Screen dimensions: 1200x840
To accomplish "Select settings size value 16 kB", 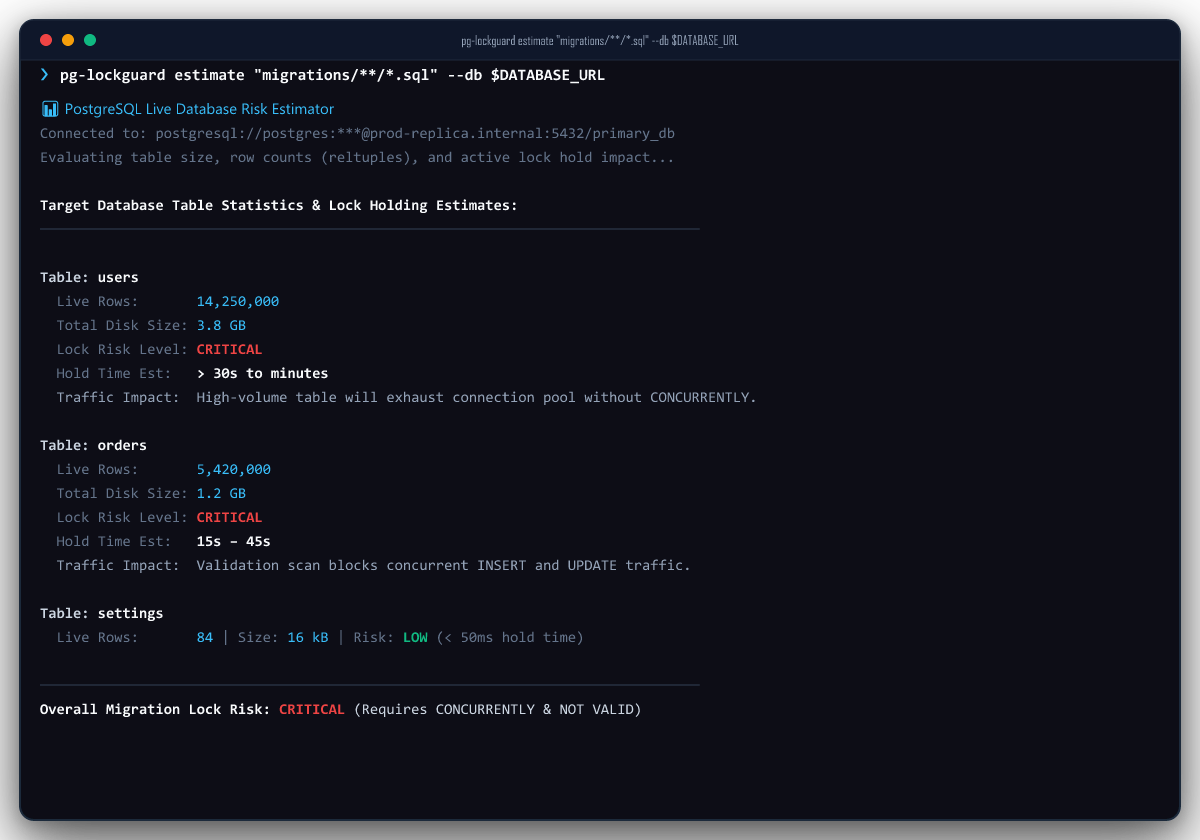I will (308, 637).
